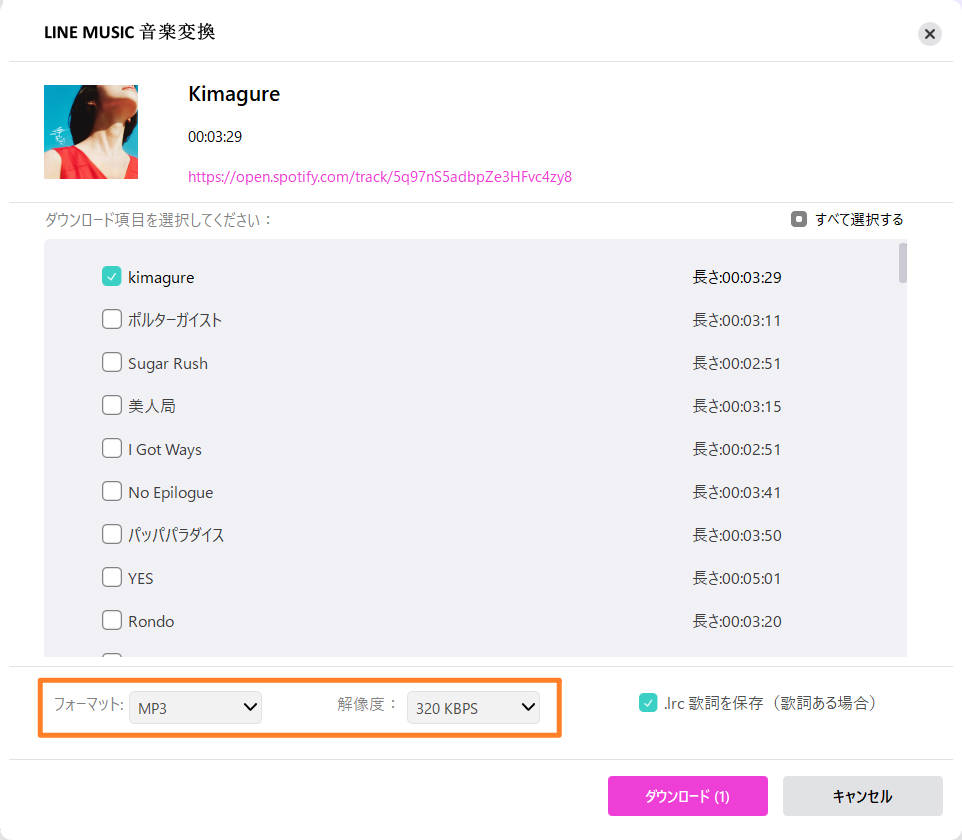Click the 'No Epilogue' track name

(171, 493)
